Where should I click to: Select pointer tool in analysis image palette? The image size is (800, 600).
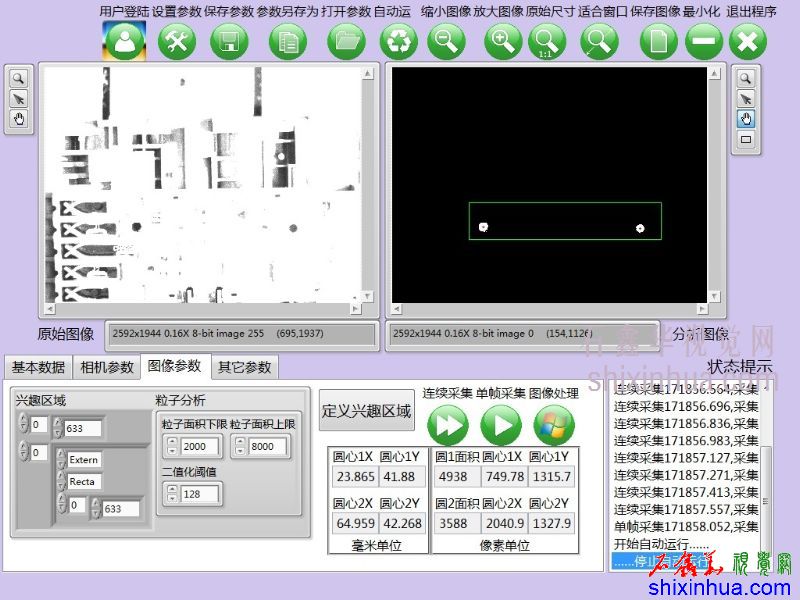(746, 99)
